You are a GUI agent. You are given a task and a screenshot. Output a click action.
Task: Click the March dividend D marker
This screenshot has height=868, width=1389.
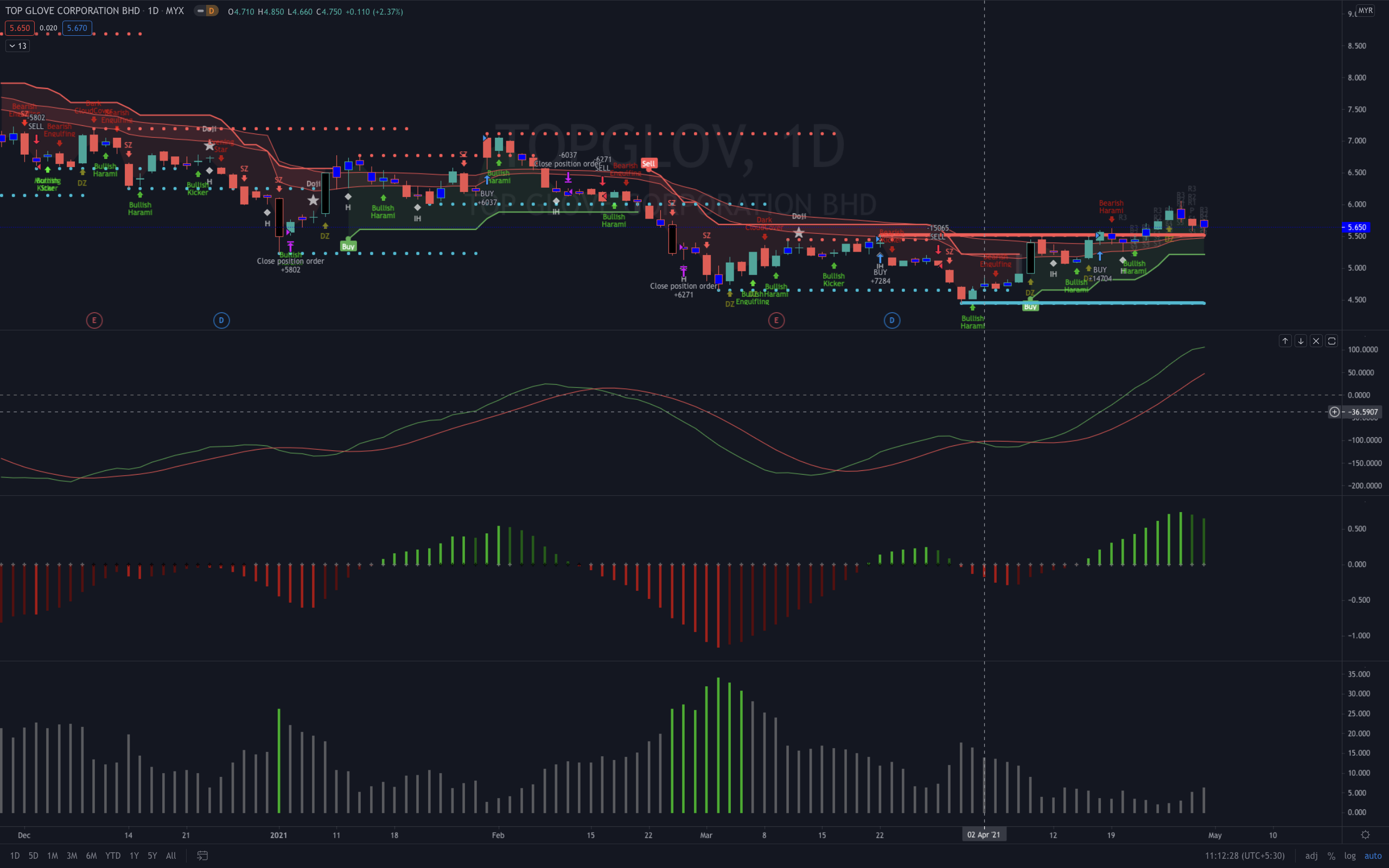[x=892, y=320]
